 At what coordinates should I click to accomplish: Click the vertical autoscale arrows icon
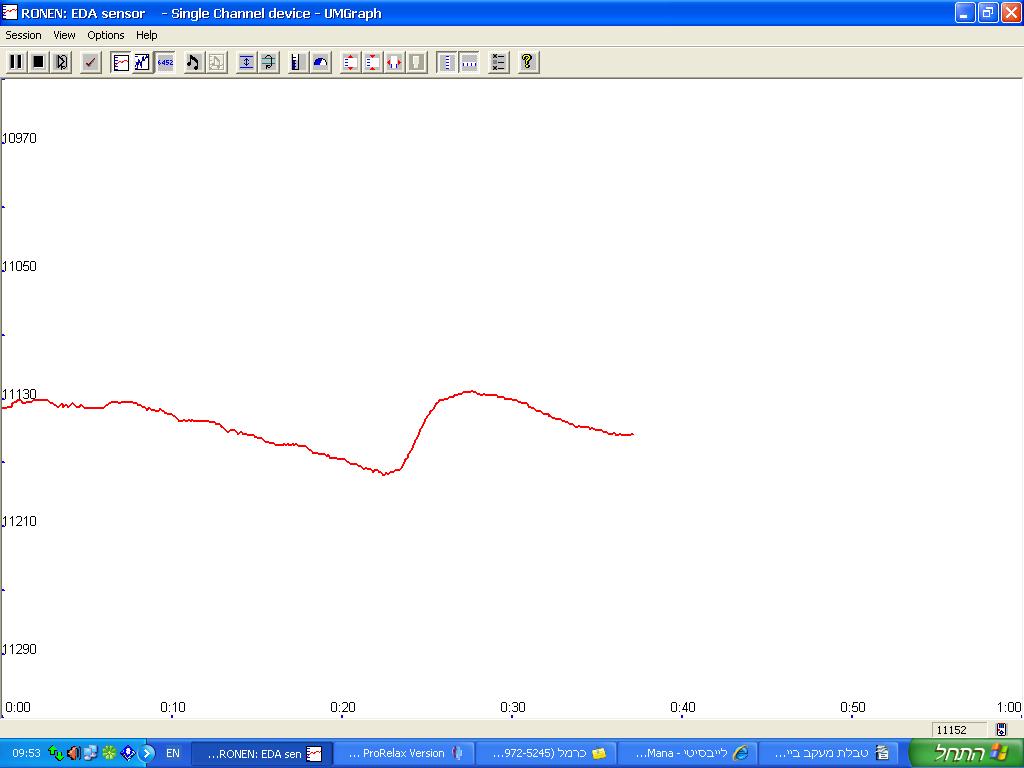click(x=247, y=62)
